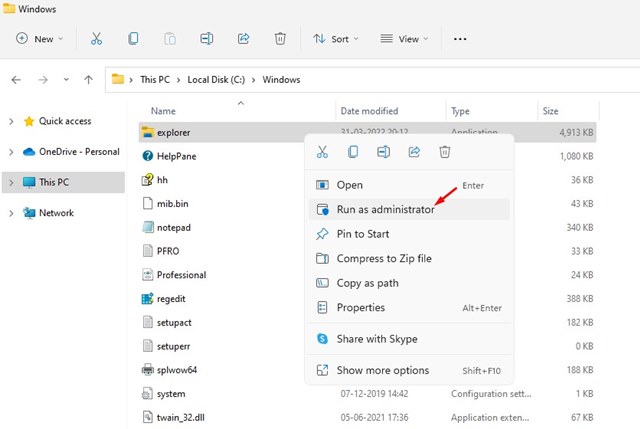
Task: Select the setupact file
Action: click(x=174, y=322)
